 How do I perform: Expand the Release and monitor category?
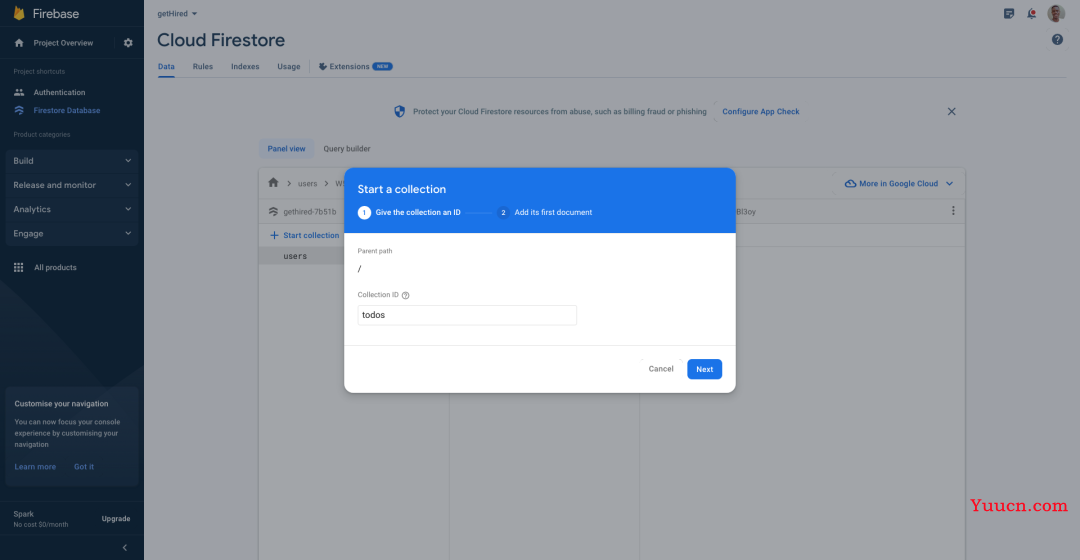72,185
